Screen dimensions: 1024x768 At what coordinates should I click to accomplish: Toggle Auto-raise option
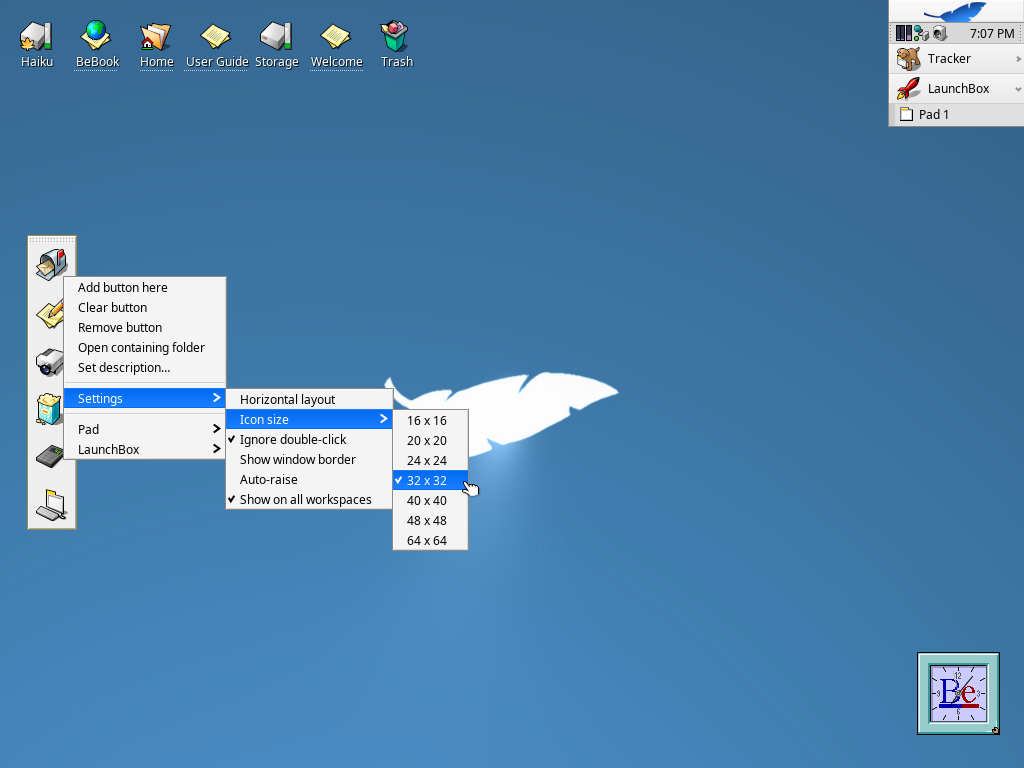click(x=309, y=479)
